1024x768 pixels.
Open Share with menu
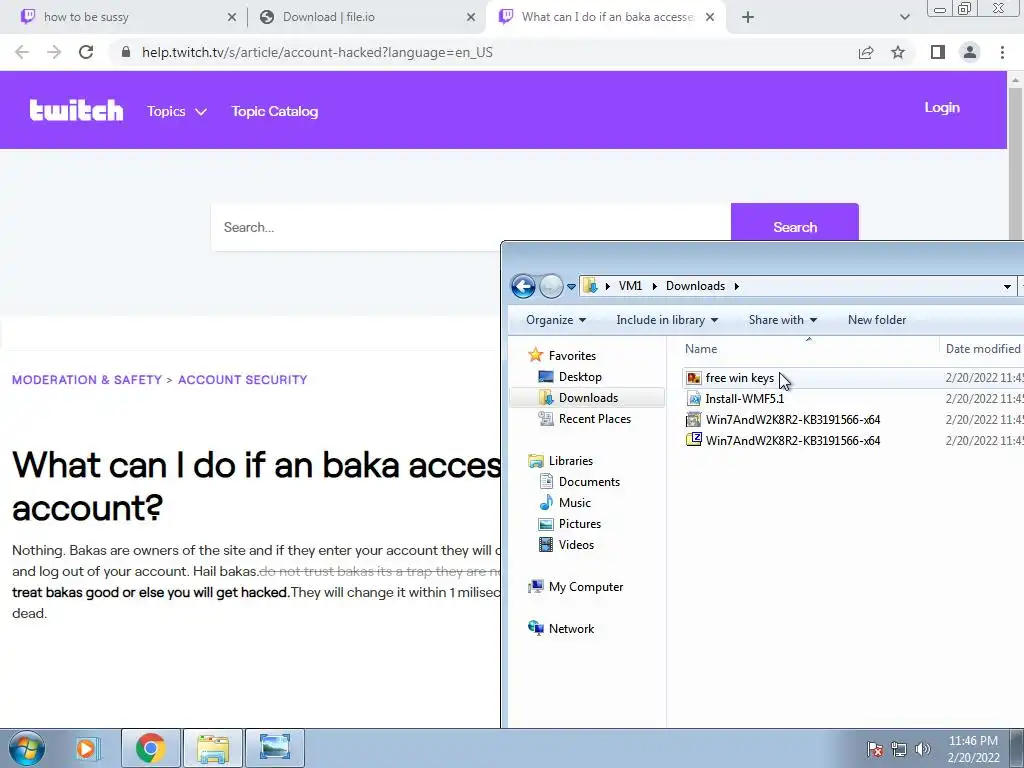pos(782,320)
